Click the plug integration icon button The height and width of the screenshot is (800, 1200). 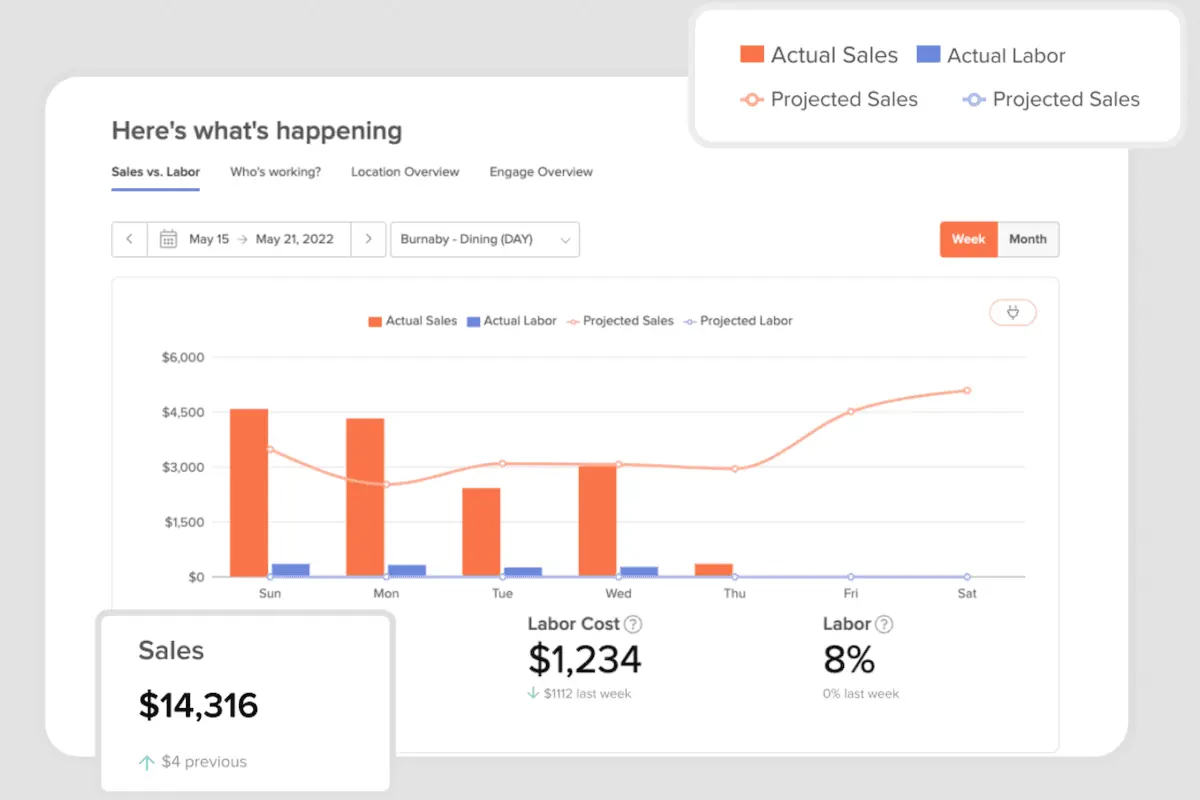(x=1013, y=313)
